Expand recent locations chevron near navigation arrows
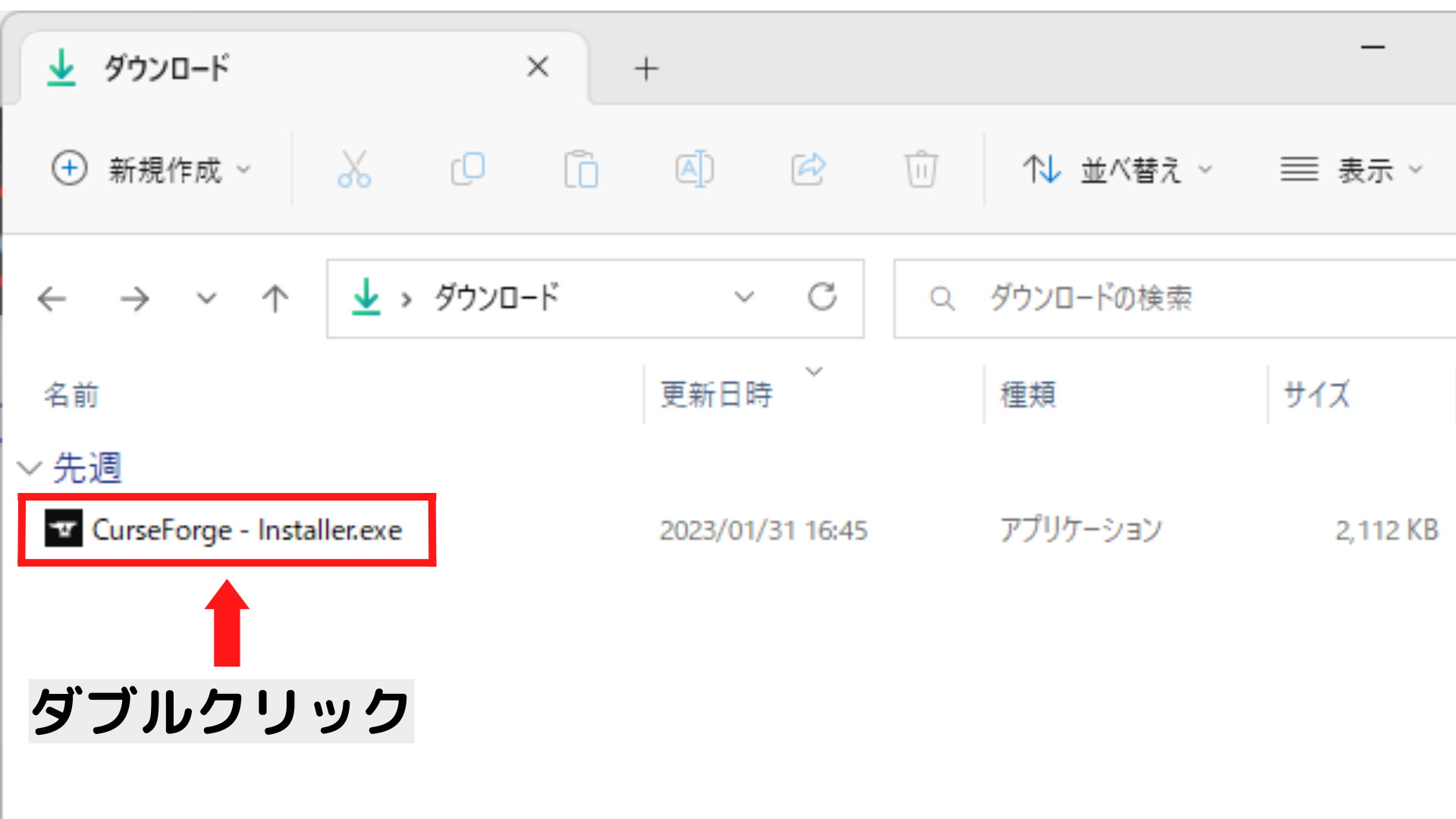 pos(206,299)
